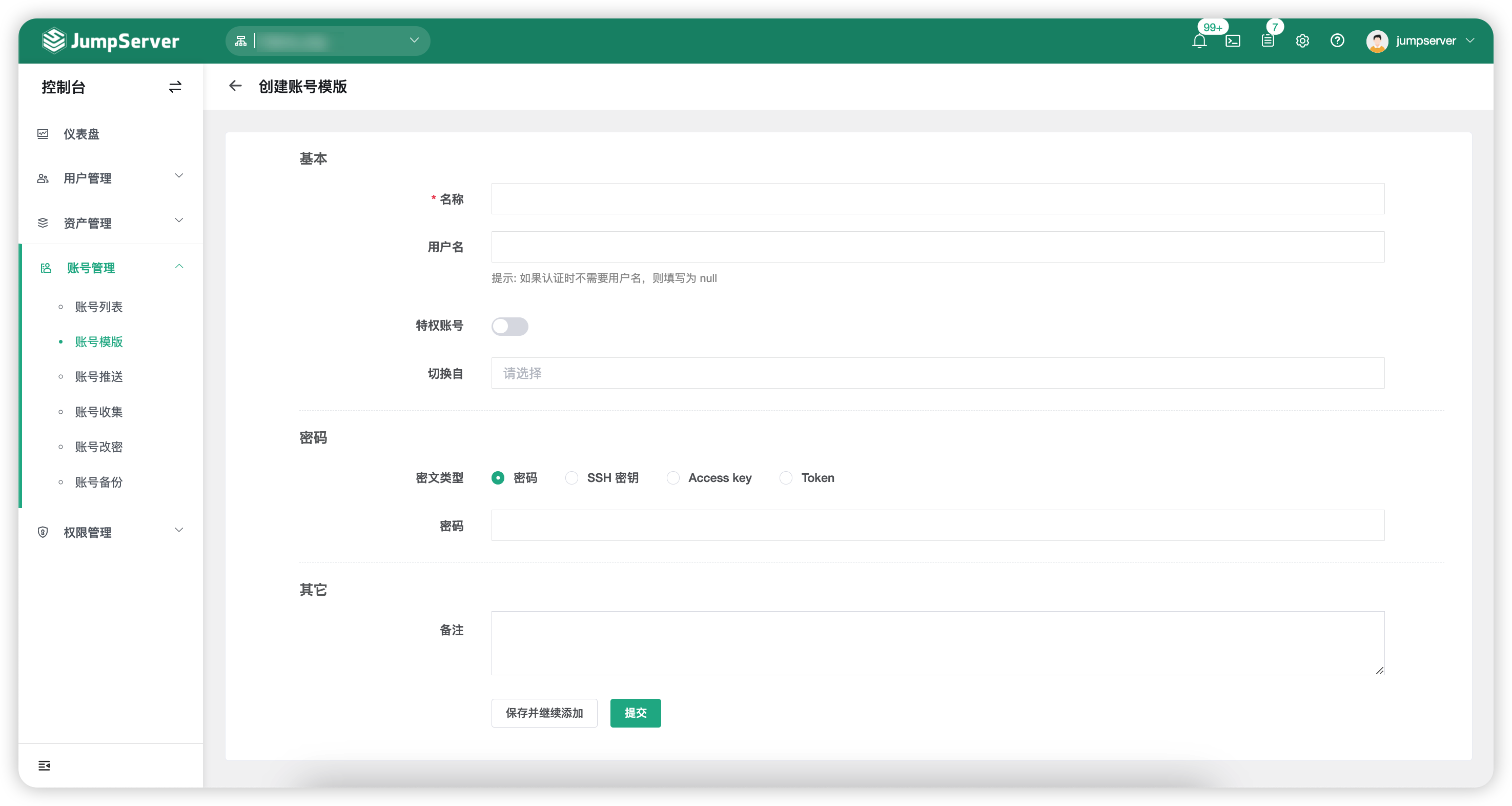Image resolution: width=1512 pixels, height=806 pixels.
Task: Click the organization tree icon
Action: [x=241, y=41]
